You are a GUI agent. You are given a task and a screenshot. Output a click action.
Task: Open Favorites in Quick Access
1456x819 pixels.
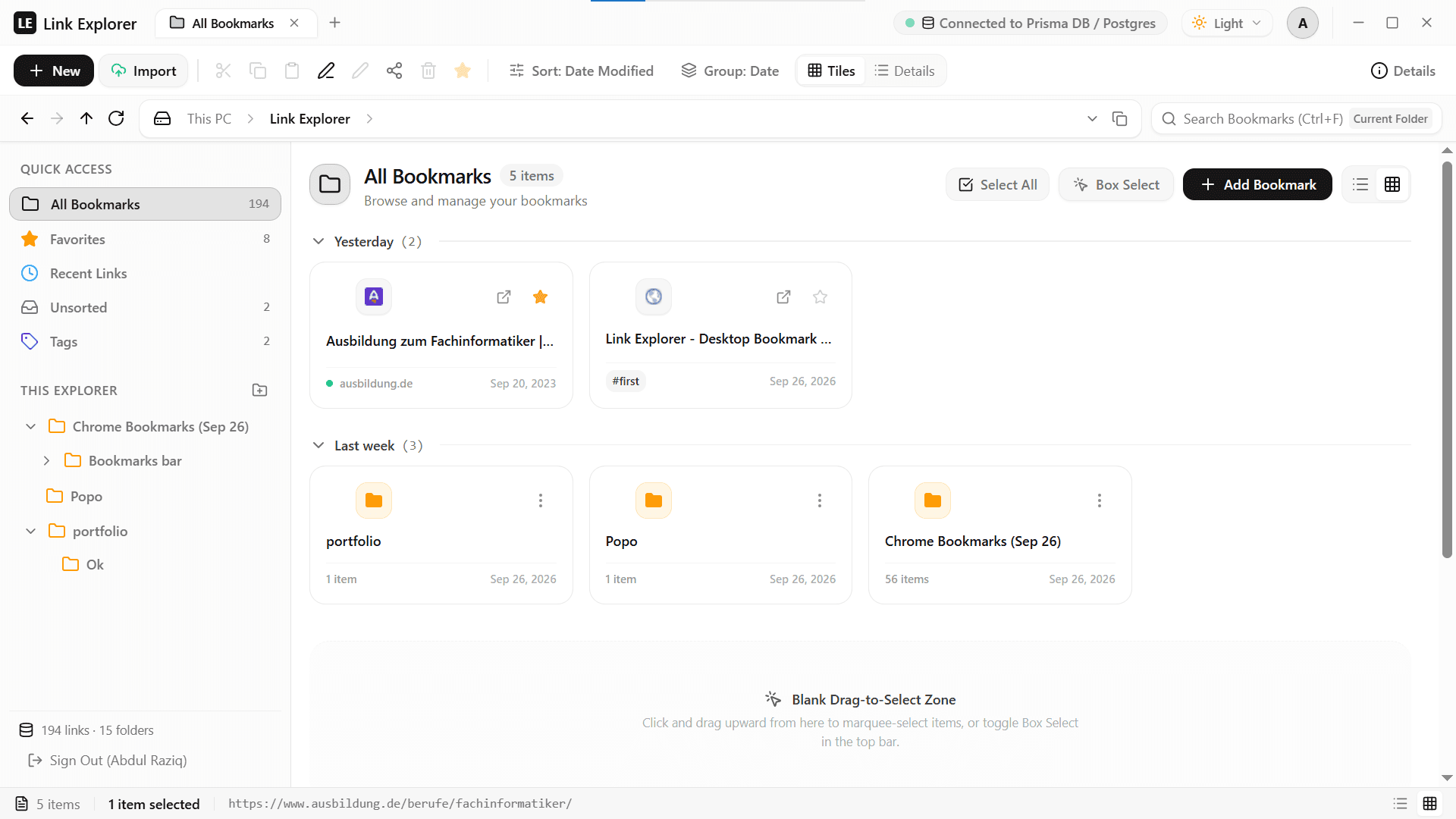145,239
